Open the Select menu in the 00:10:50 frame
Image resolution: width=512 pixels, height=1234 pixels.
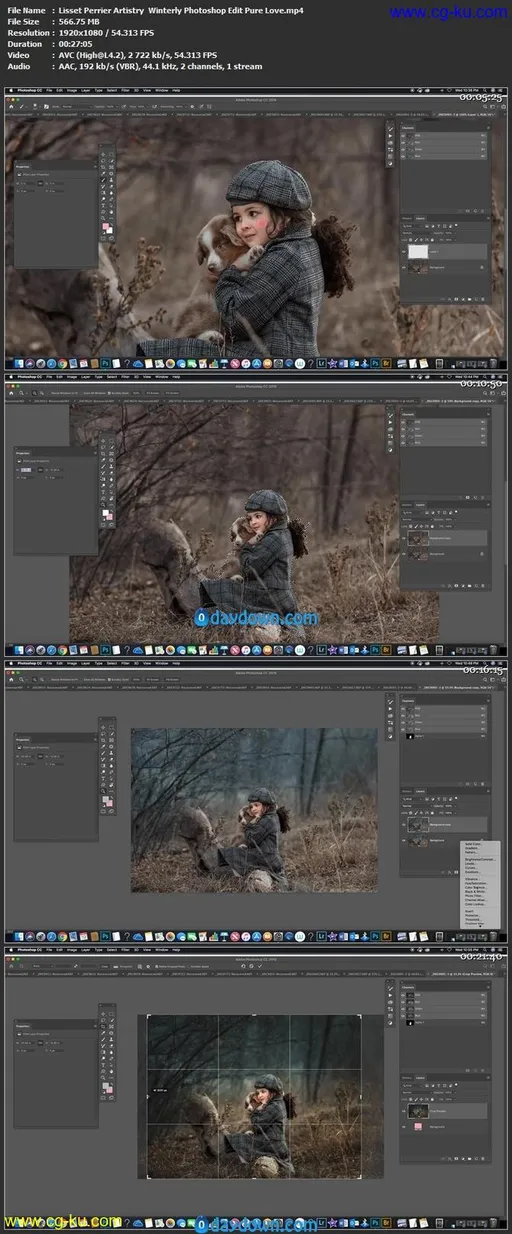111,377
